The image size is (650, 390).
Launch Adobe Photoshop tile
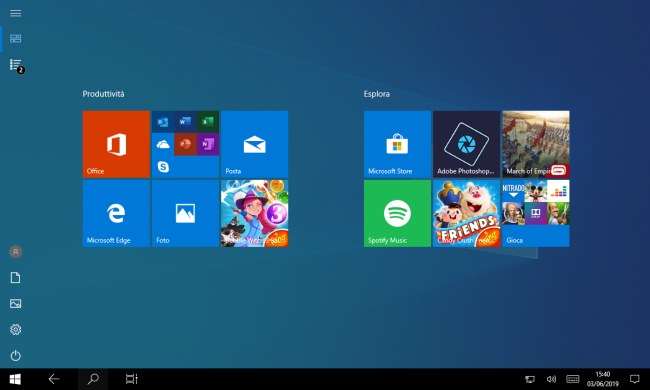(467, 144)
